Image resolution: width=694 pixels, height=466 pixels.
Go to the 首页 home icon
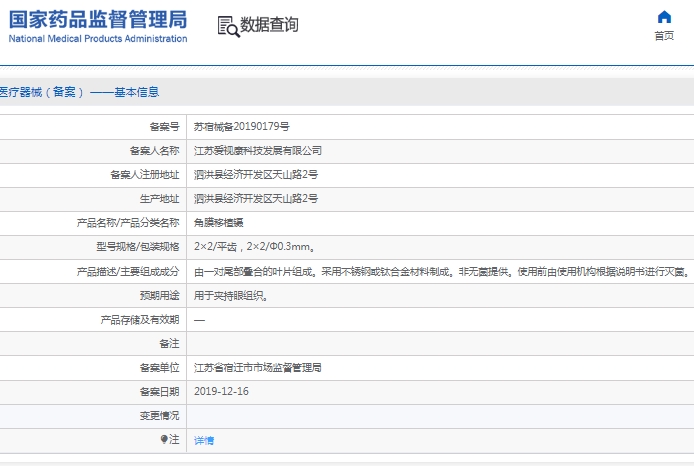(664, 17)
